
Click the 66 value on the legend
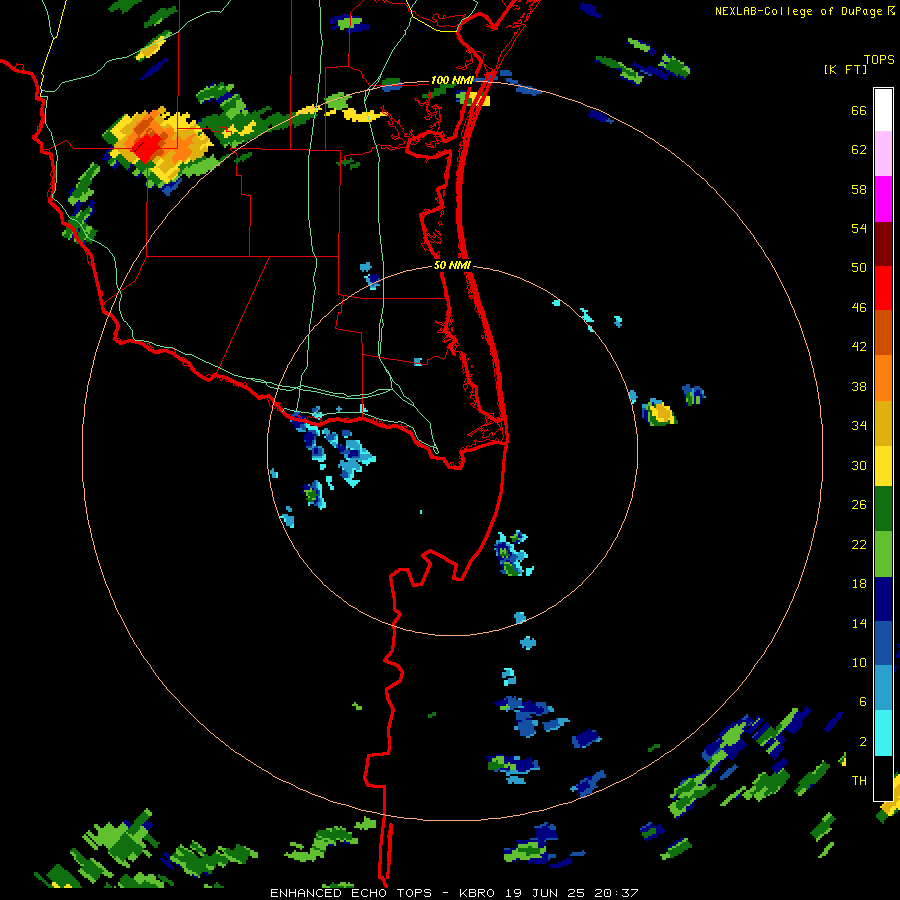point(859,110)
